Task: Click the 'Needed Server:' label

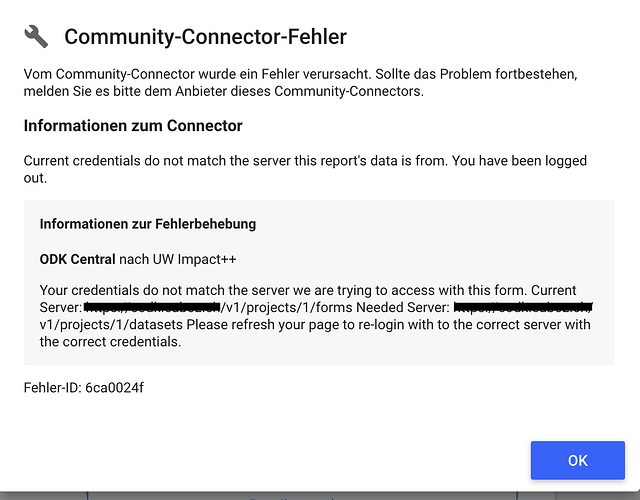Action: pos(403,307)
